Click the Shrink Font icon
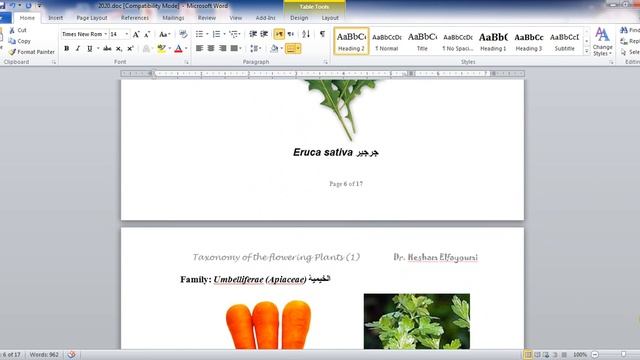 147,34
